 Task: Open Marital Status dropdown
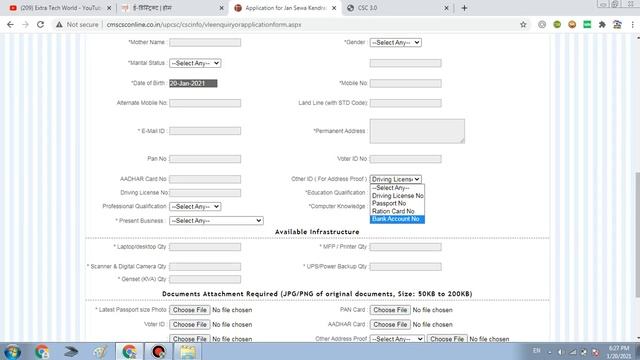(195, 63)
